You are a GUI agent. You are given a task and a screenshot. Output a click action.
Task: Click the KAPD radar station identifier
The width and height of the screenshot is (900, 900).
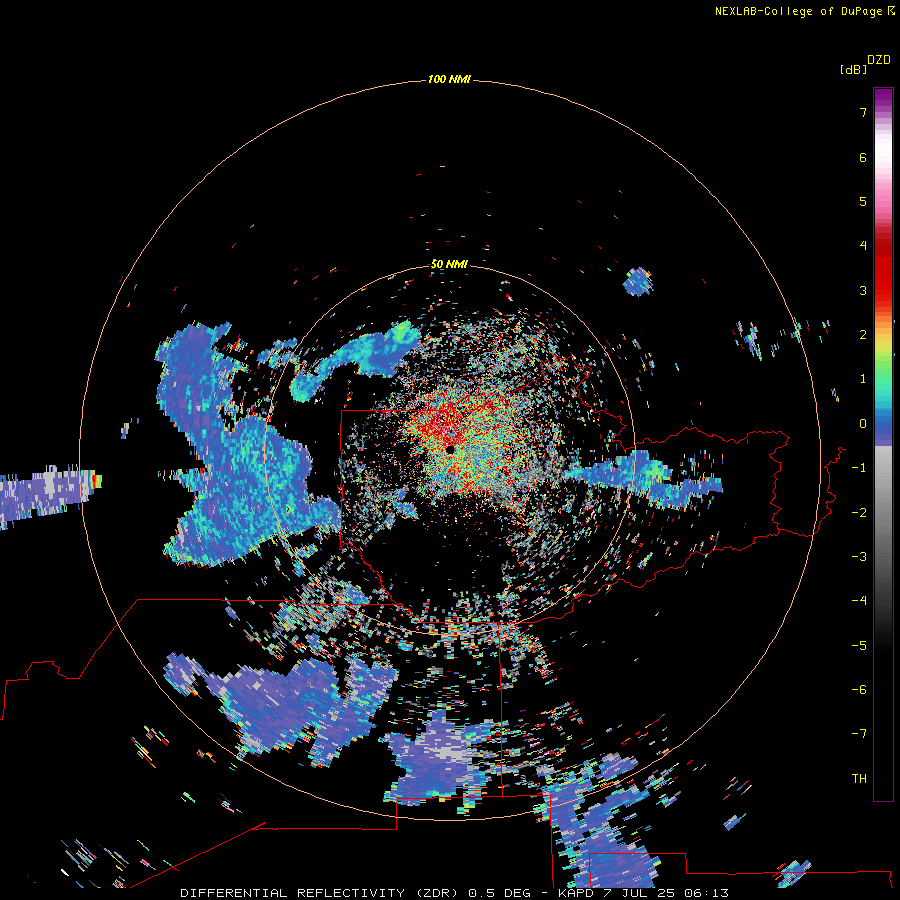576,893
